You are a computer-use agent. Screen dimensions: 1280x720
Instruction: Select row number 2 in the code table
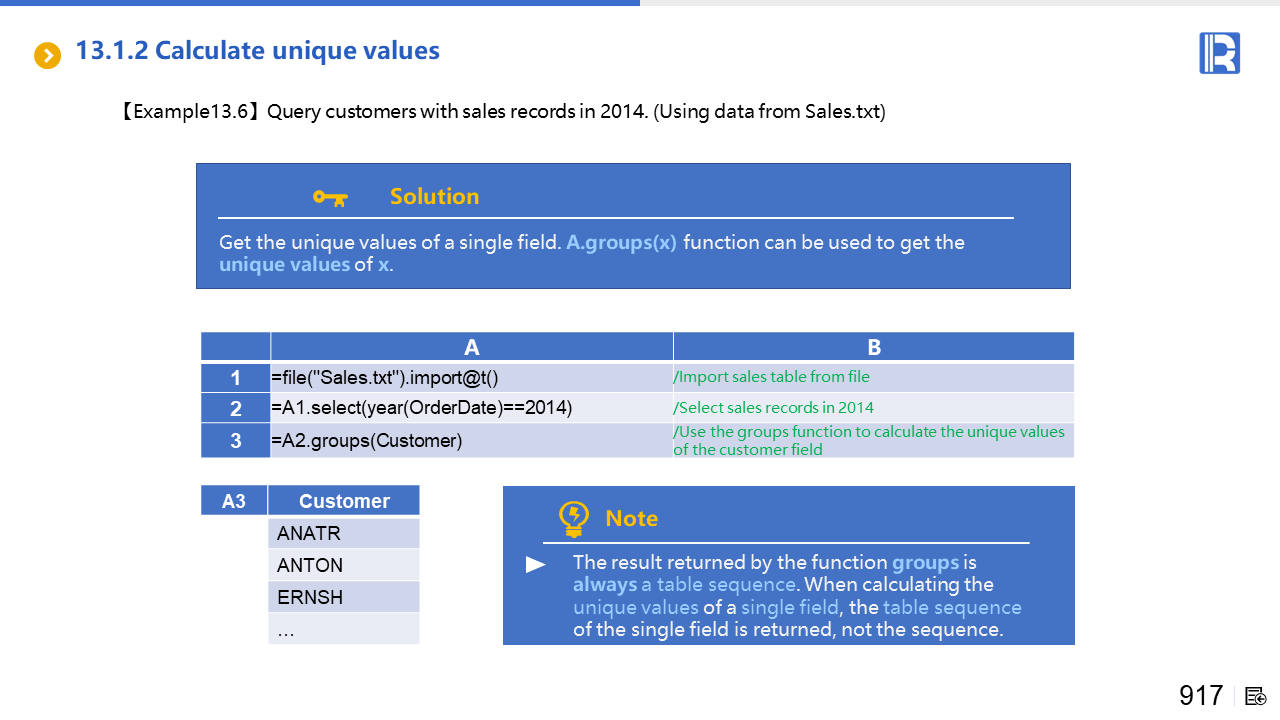pyautogui.click(x=235, y=408)
